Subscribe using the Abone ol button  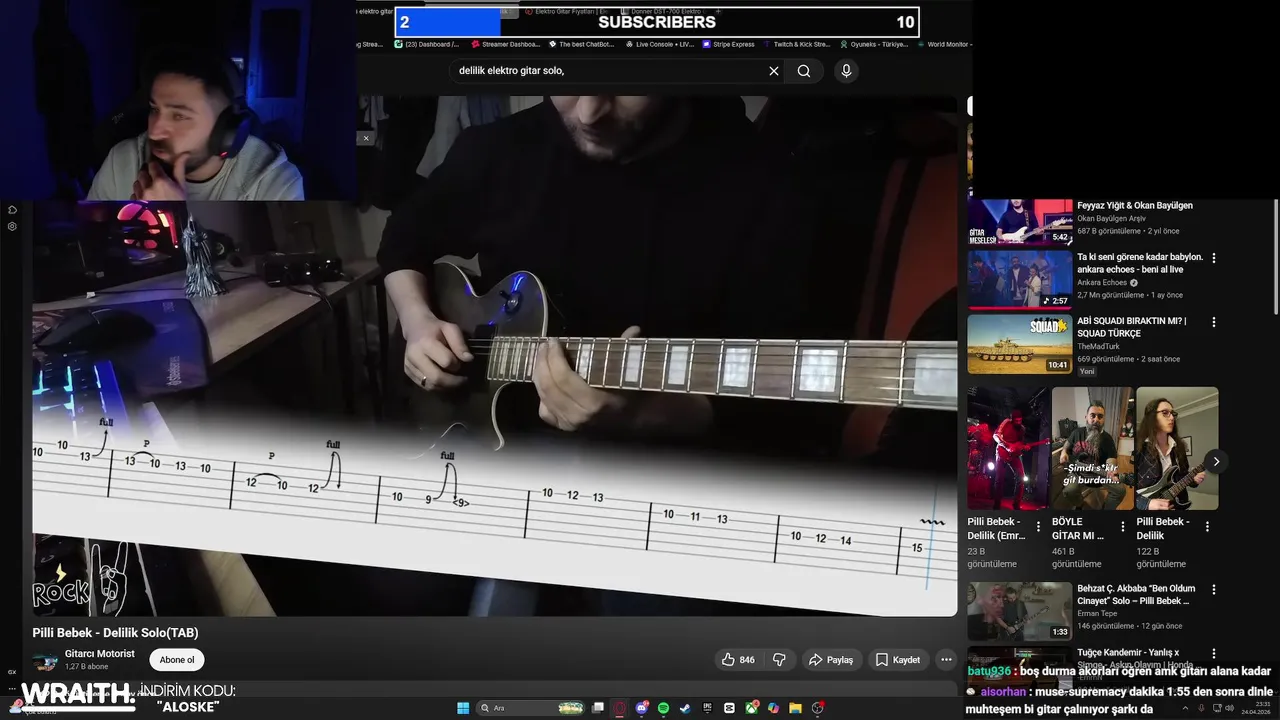tap(177, 660)
